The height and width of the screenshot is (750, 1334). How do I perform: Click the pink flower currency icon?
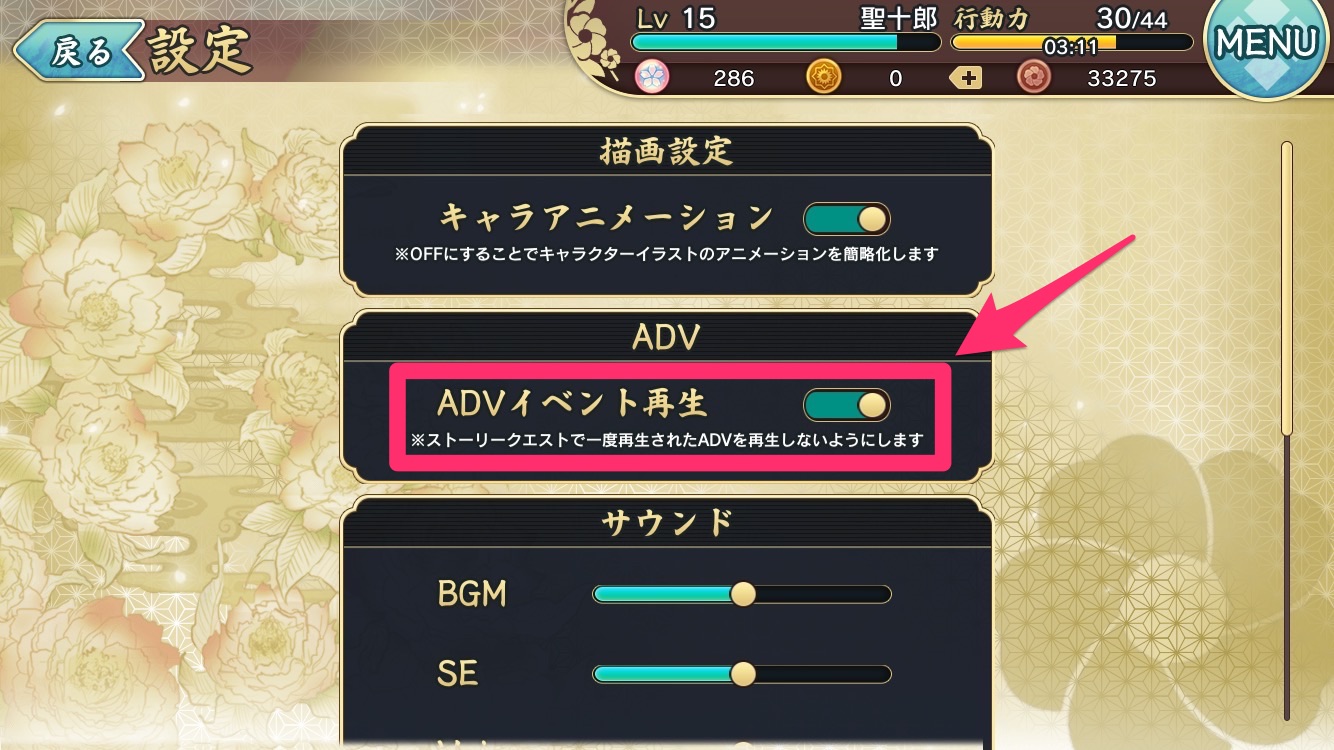tap(651, 76)
